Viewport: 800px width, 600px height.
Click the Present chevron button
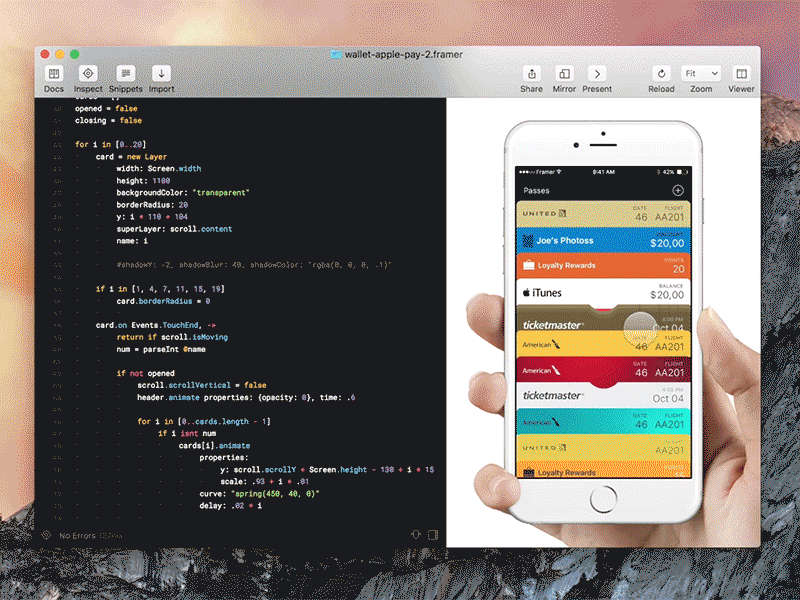(x=597, y=72)
